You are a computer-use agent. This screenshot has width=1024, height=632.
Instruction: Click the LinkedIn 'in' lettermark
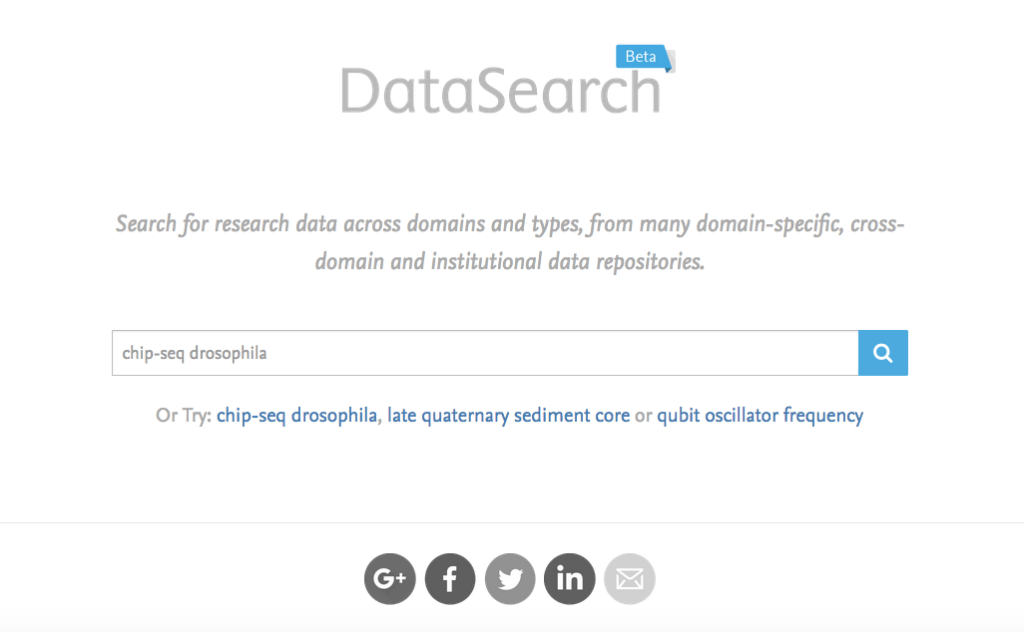coord(570,578)
